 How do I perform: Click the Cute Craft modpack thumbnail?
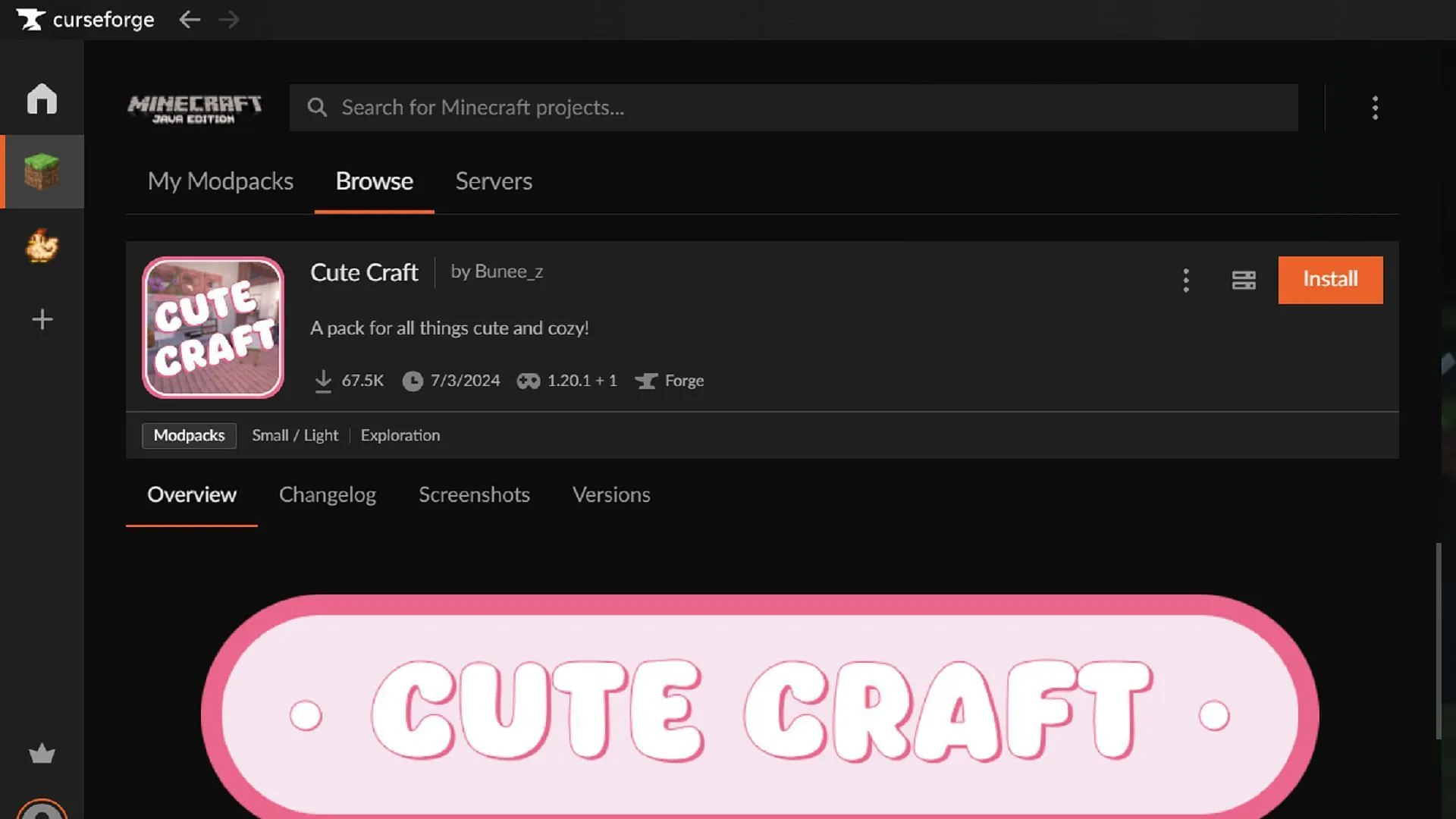(213, 327)
